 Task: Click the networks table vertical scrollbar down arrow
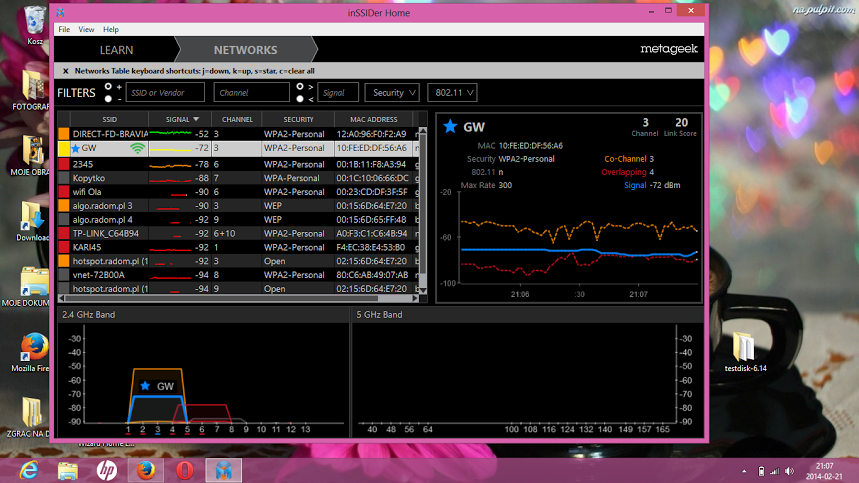click(423, 290)
